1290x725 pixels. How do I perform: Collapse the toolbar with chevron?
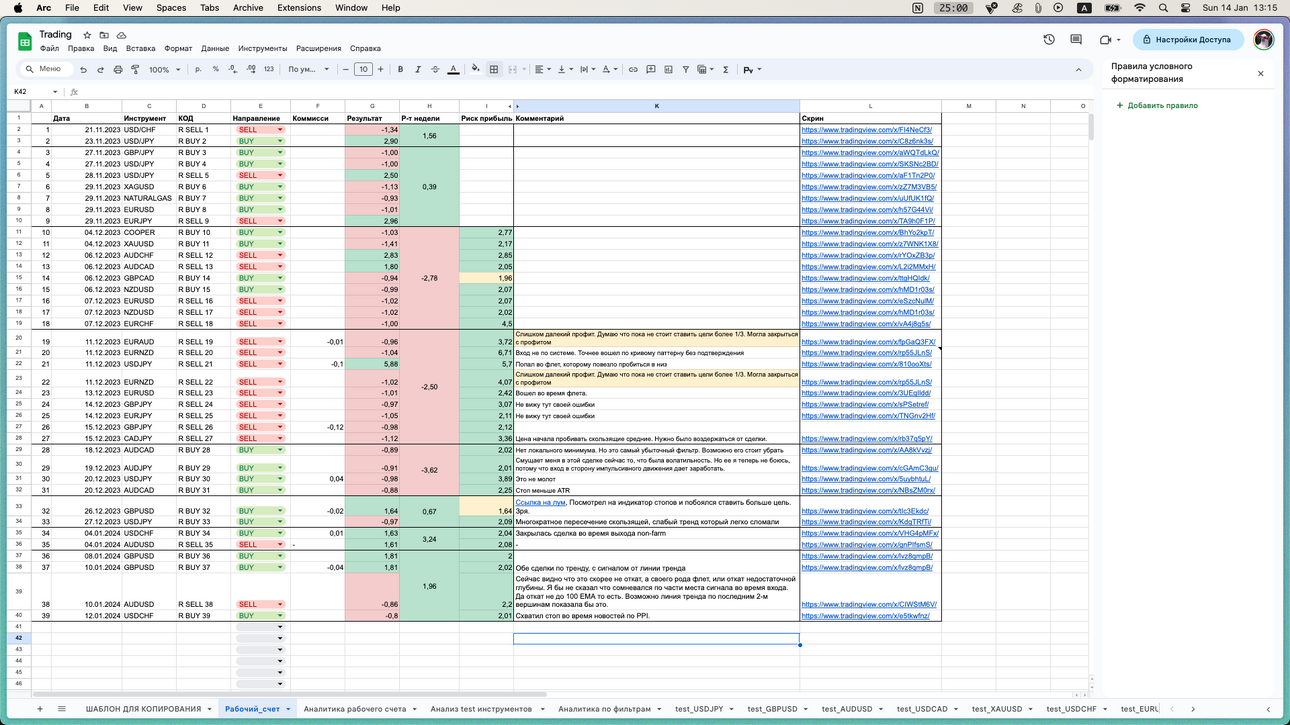[x=1078, y=70]
